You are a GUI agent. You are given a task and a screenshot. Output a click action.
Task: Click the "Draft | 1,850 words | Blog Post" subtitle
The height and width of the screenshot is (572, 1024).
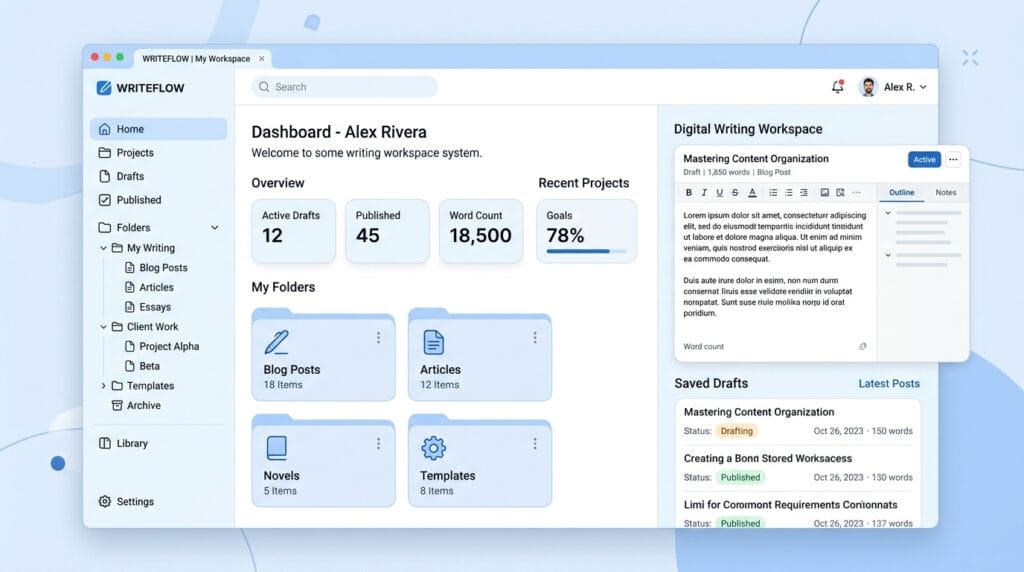pyautogui.click(x=737, y=172)
